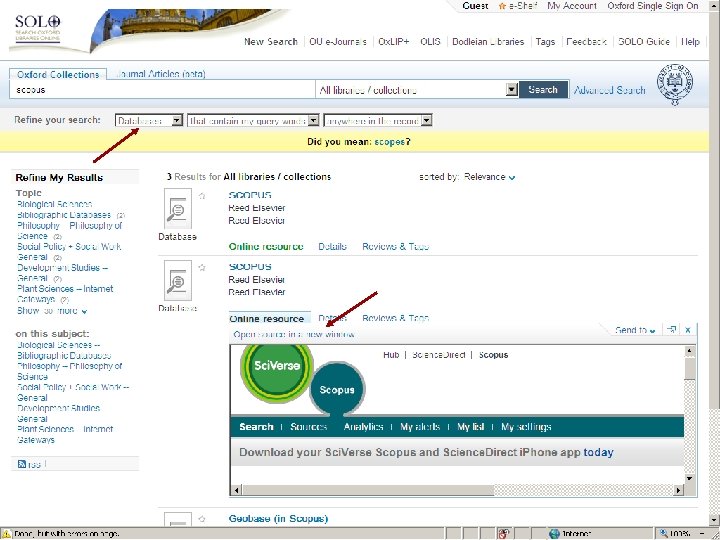This screenshot has height=540, width=720.
Task: Switch to Oxford Collections tab
Action: [58, 74]
